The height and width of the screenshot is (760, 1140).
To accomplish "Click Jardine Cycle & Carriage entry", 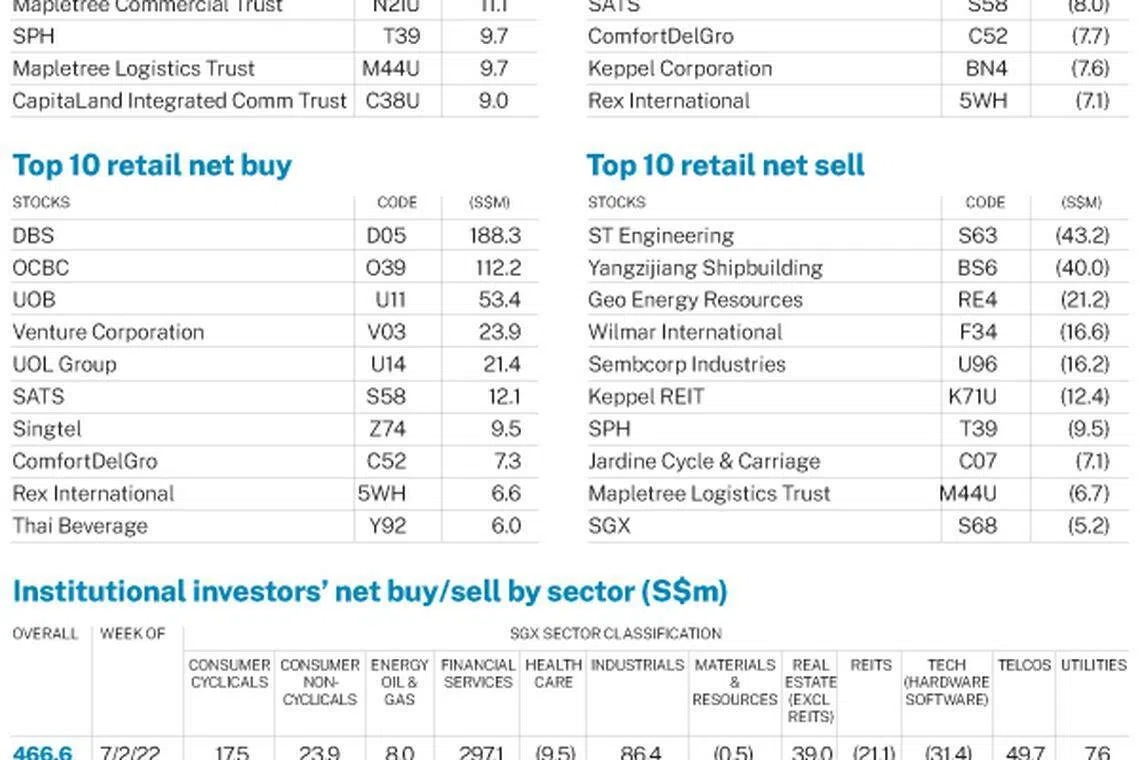I will point(704,461).
